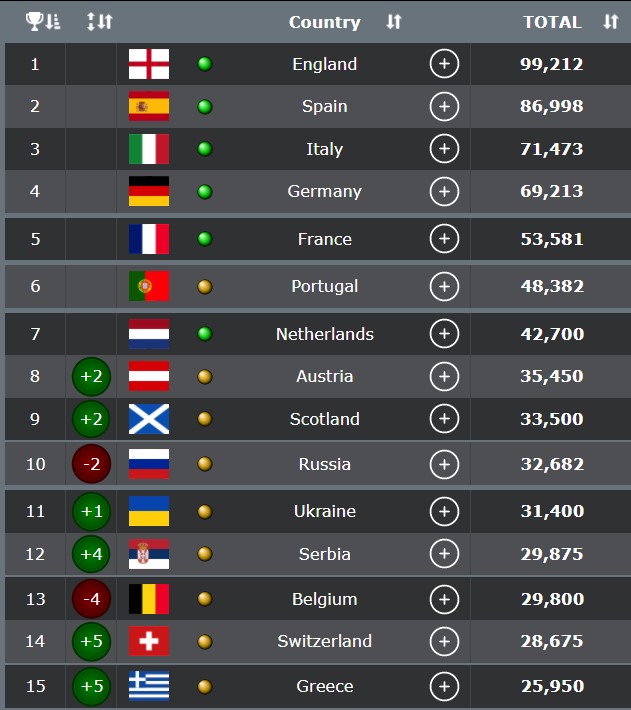This screenshot has width=631, height=710.
Task: Click the Portugal flag icon
Action: click(x=149, y=286)
